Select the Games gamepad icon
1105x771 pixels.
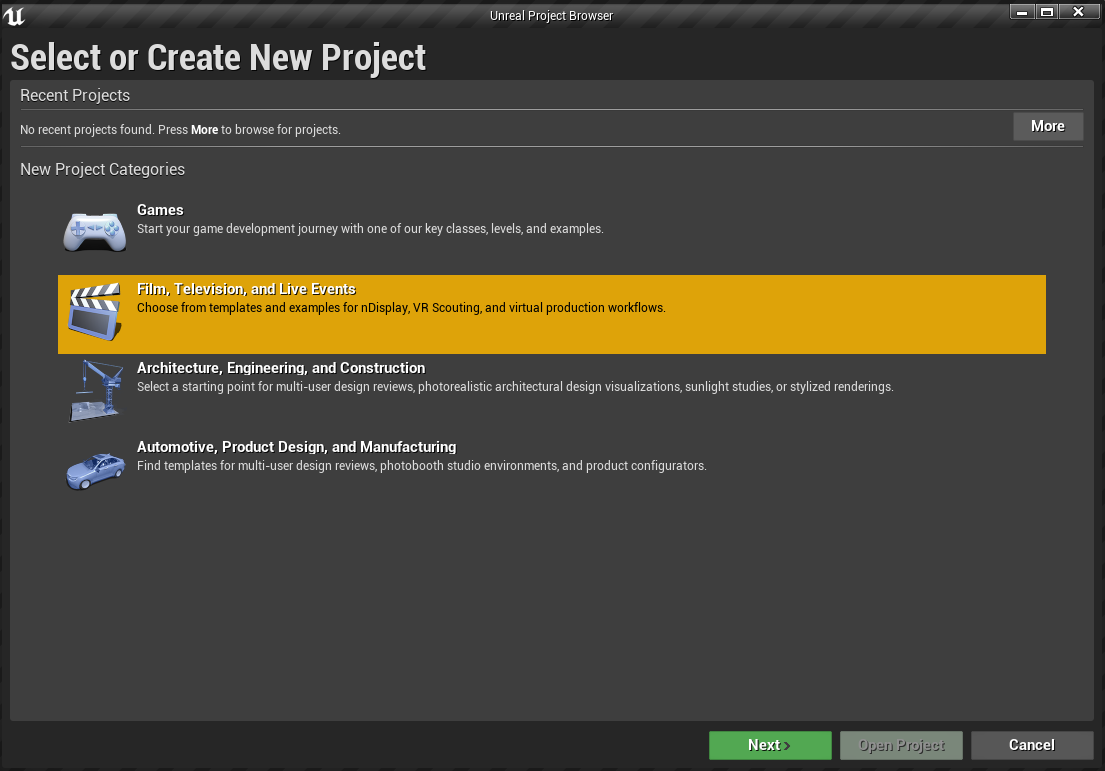(x=95, y=231)
